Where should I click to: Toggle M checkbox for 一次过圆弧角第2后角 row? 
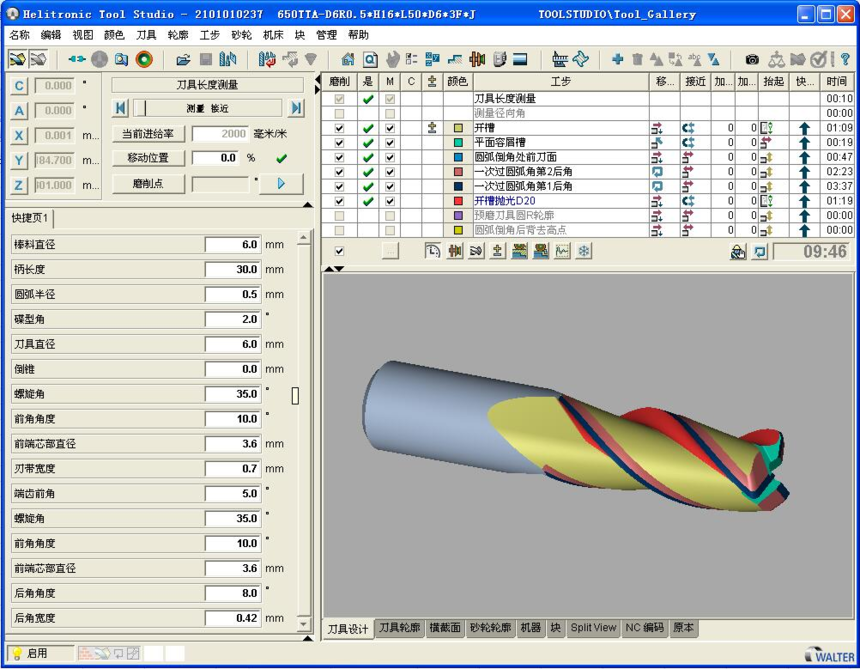point(390,172)
